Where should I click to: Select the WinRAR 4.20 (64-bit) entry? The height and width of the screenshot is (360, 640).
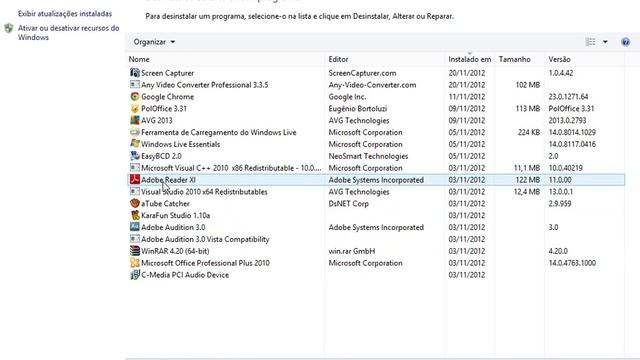click(175, 251)
